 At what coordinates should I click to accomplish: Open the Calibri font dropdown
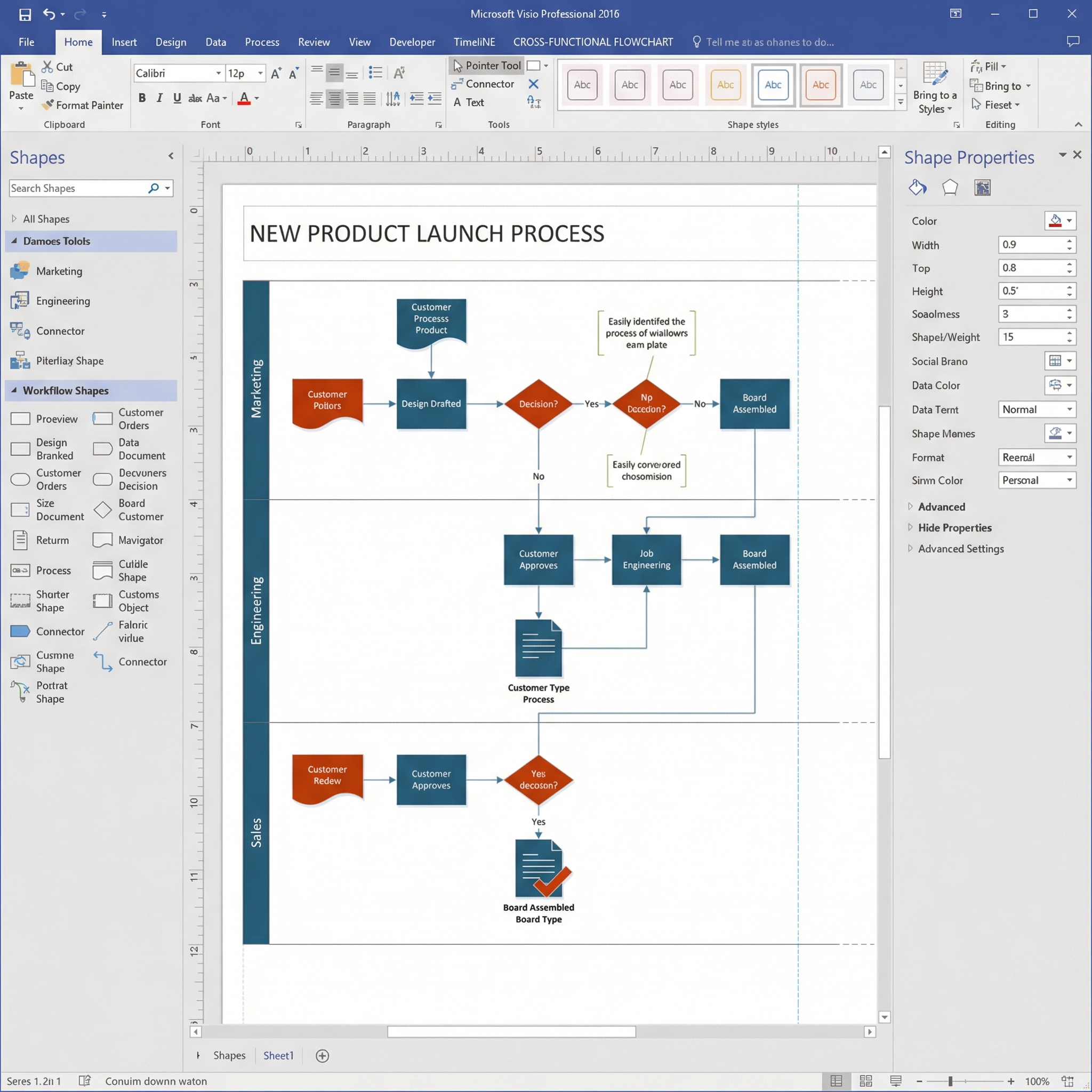click(x=218, y=74)
